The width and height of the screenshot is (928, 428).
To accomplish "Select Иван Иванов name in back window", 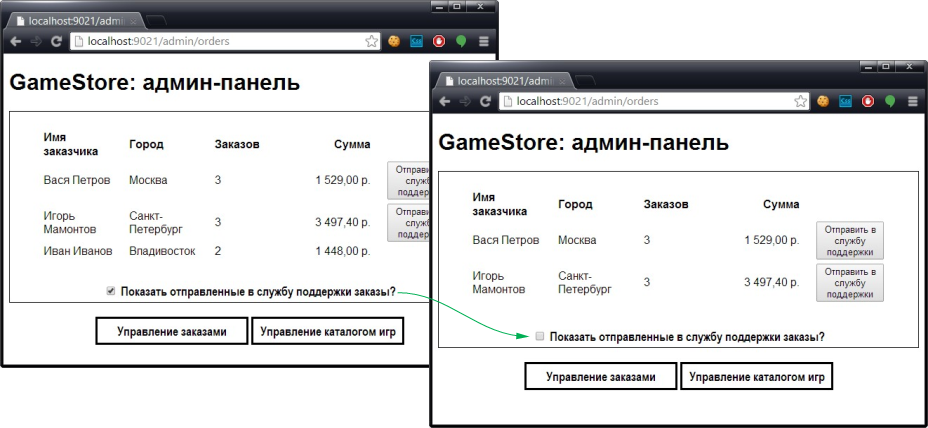I will (78, 251).
